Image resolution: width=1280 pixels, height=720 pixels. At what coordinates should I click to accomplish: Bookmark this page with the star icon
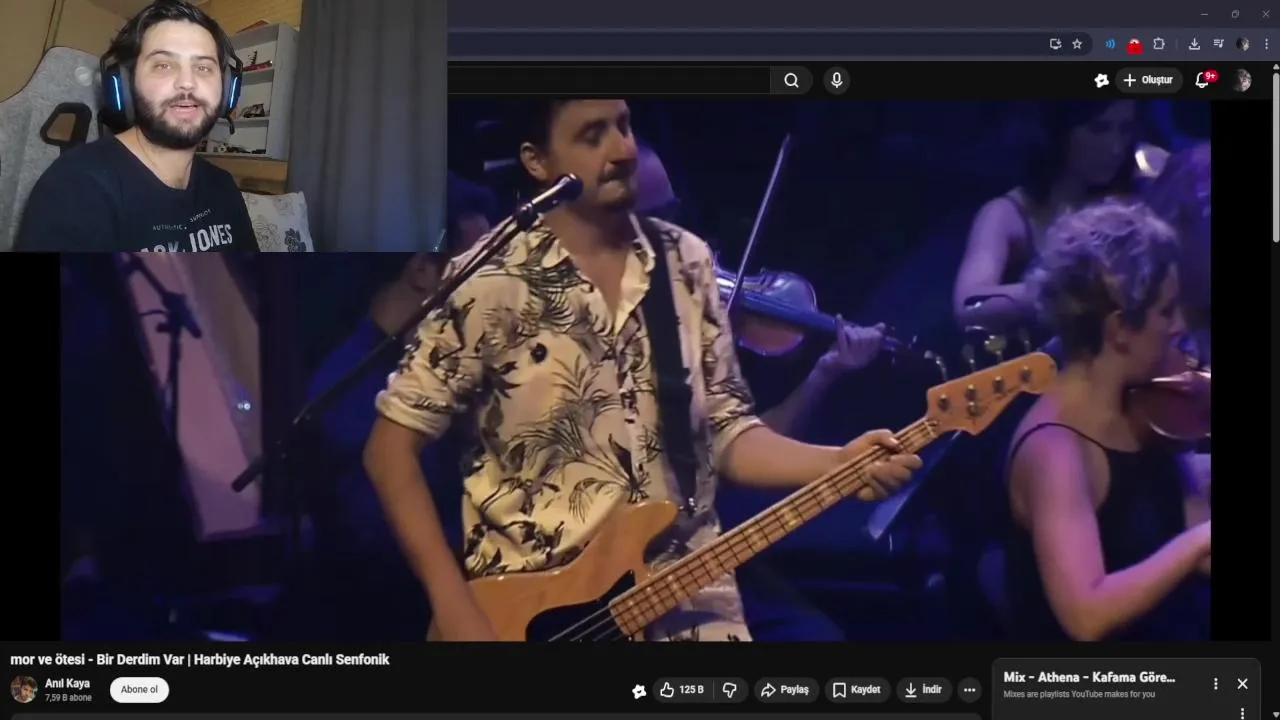(x=1077, y=44)
